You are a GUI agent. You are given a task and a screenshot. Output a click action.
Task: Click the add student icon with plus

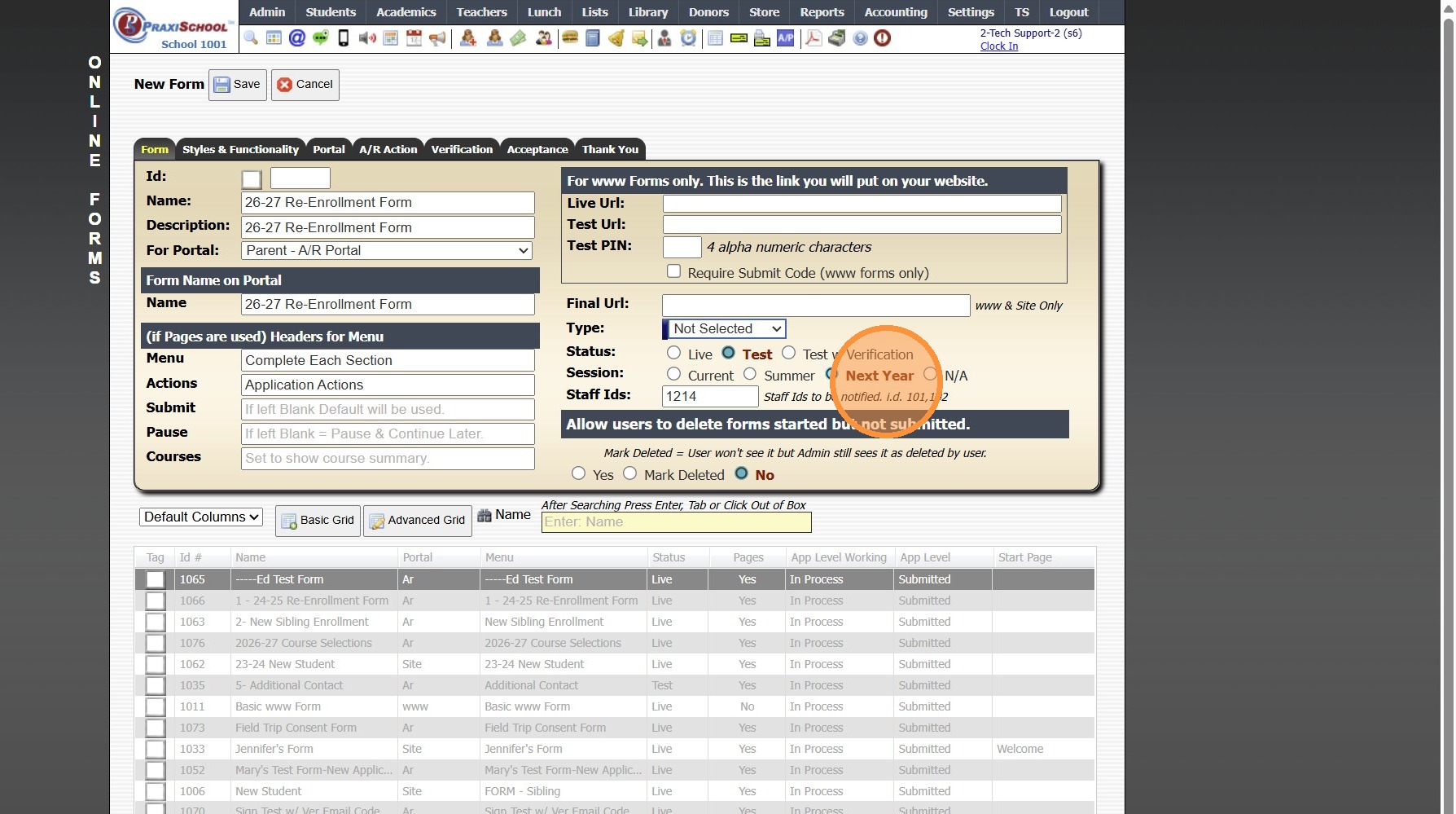tap(468, 38)
